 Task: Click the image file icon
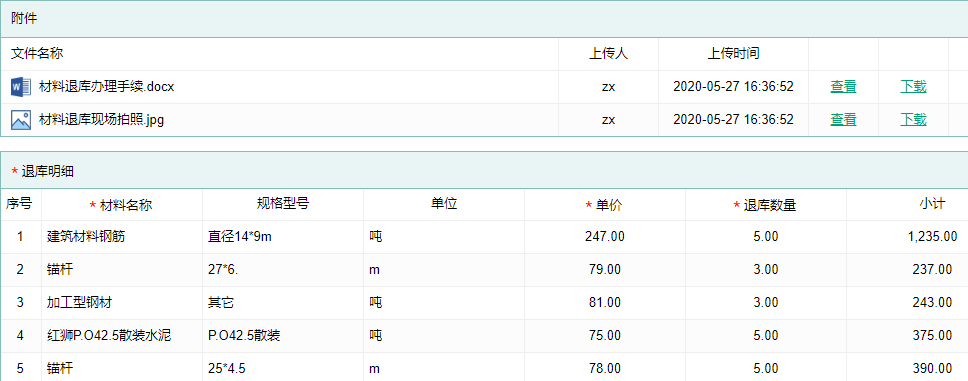(x=20, y=120)
